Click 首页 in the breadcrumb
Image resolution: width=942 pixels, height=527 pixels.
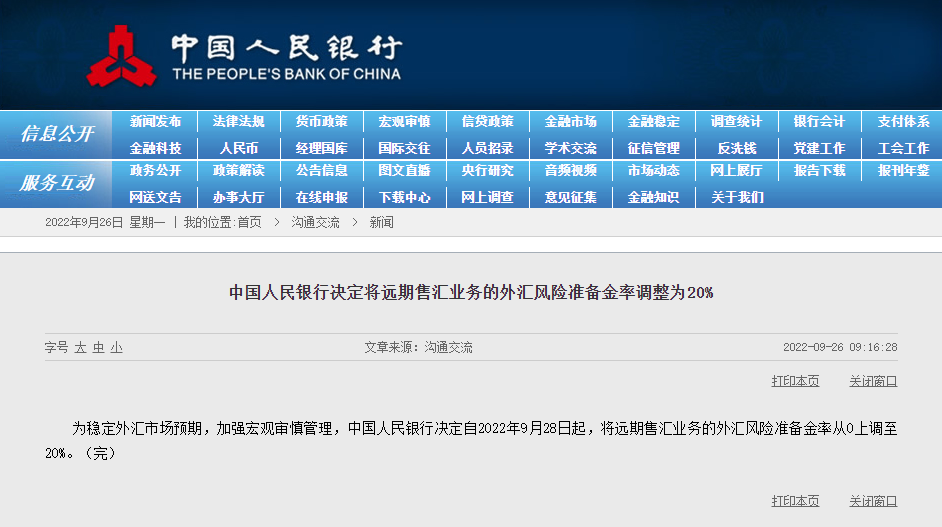click(x=249, y=222)
